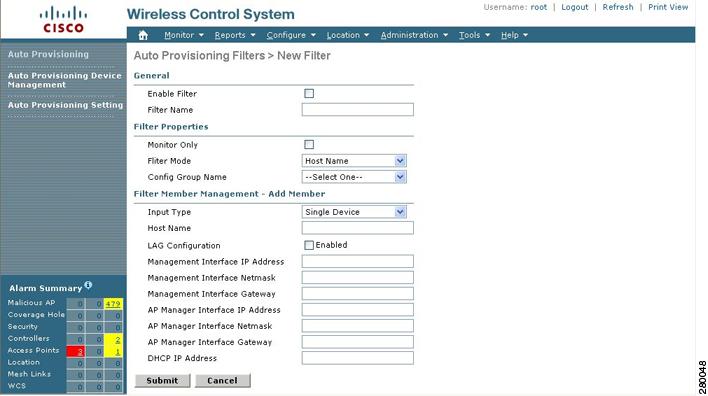Viewport: 708px width, 396px height.
Task: Open the Help menu
Action: [x=514, y=35]
